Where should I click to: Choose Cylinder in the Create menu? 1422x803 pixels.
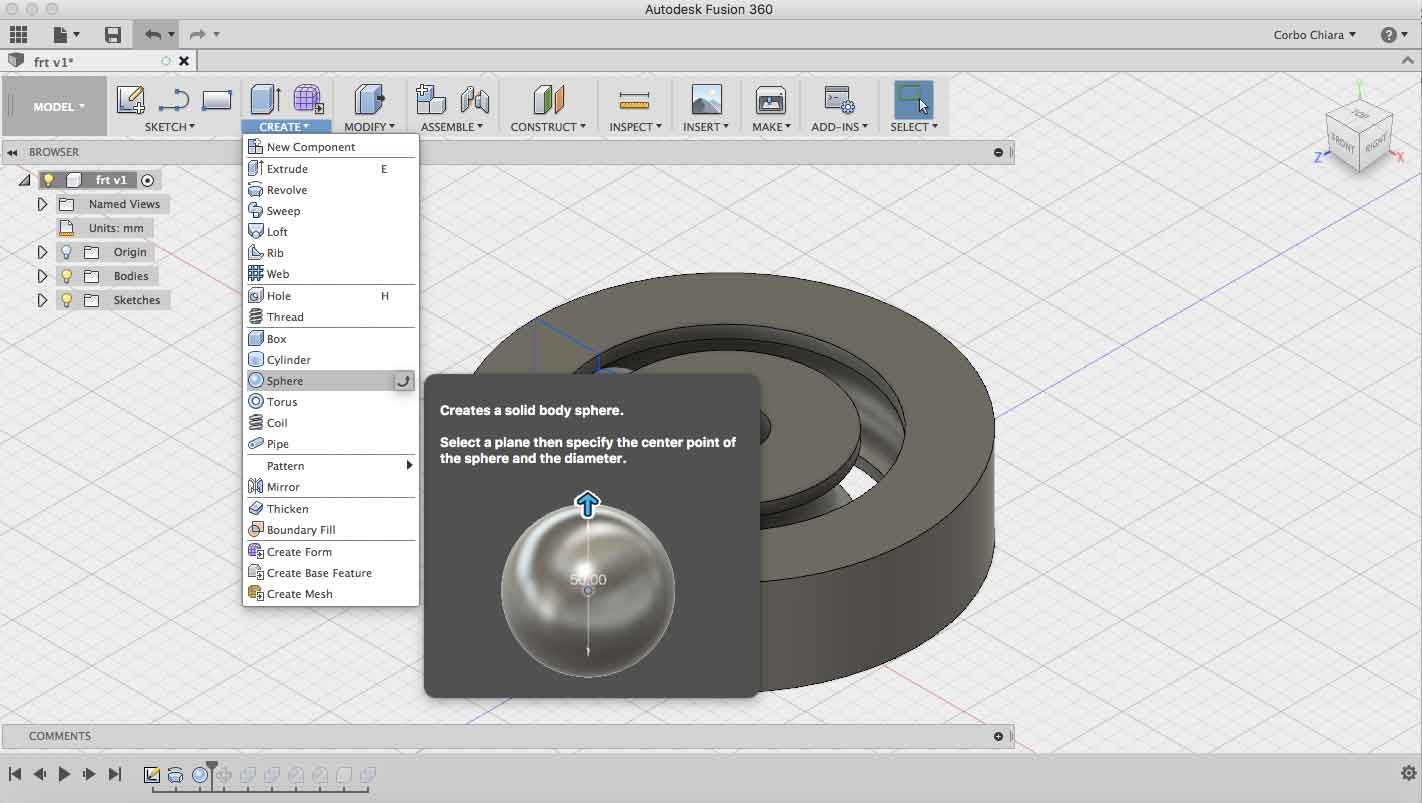coord(331,360)
